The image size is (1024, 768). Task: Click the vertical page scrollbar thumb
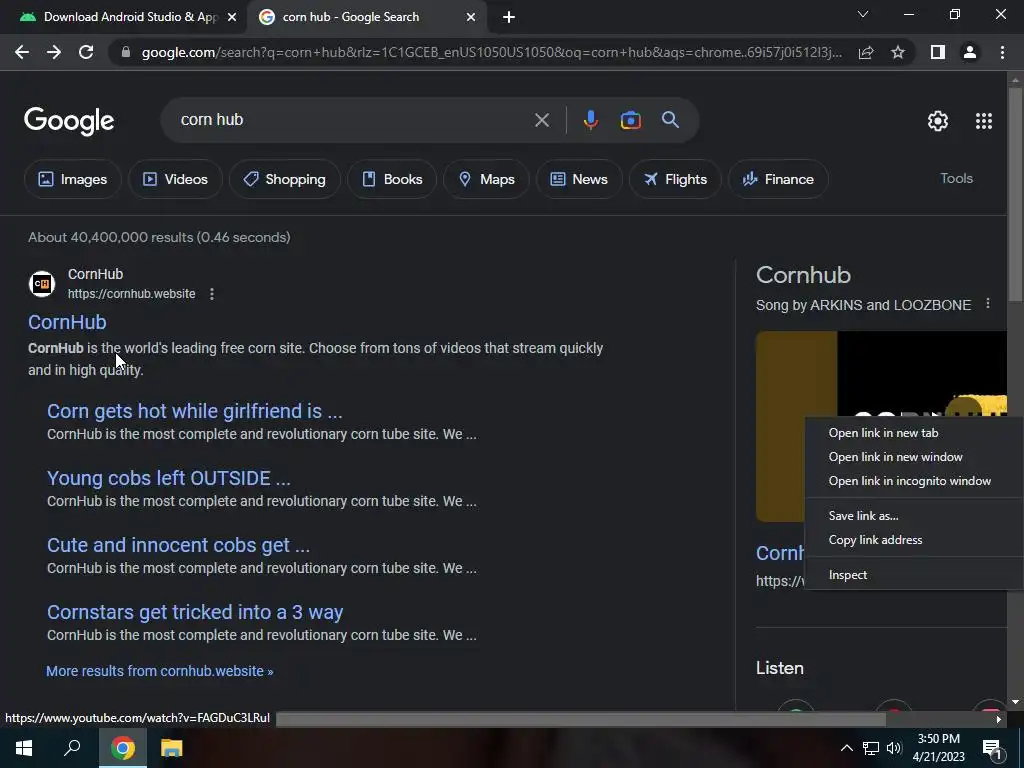1015,194
